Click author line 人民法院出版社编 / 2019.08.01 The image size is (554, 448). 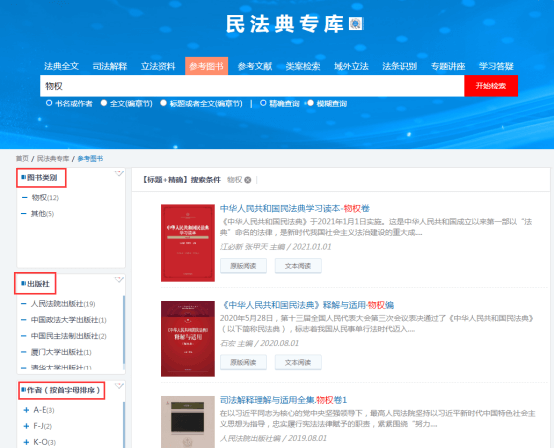pos(273,438)
